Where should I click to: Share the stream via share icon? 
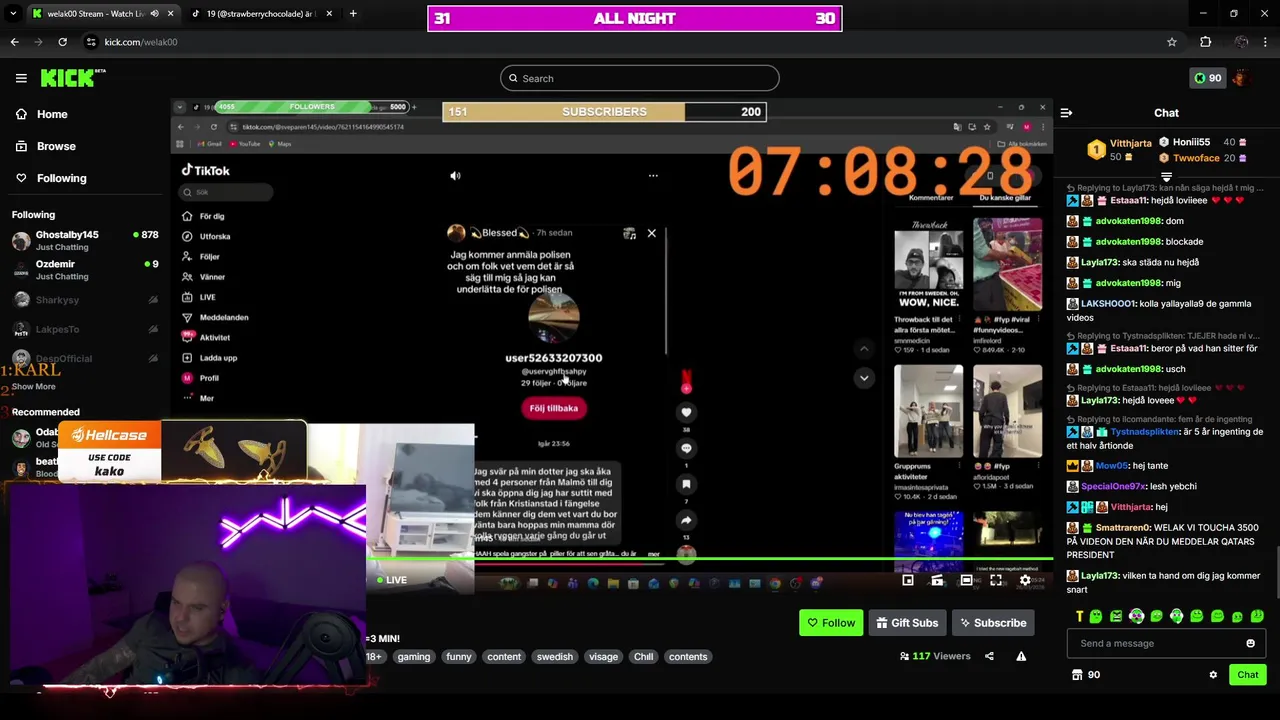[989, 656]
